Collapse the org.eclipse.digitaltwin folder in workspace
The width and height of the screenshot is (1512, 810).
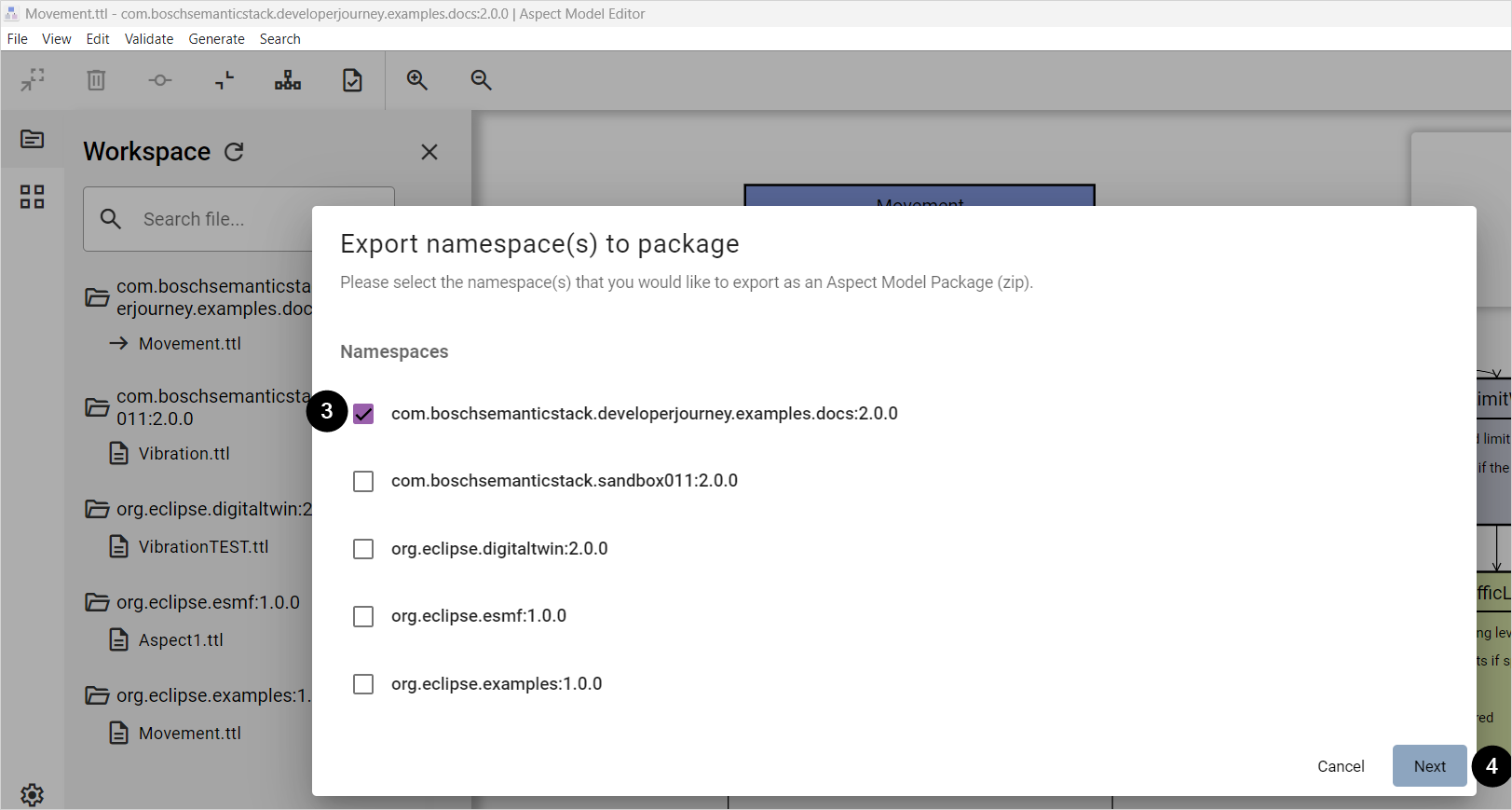click(97, 509)
